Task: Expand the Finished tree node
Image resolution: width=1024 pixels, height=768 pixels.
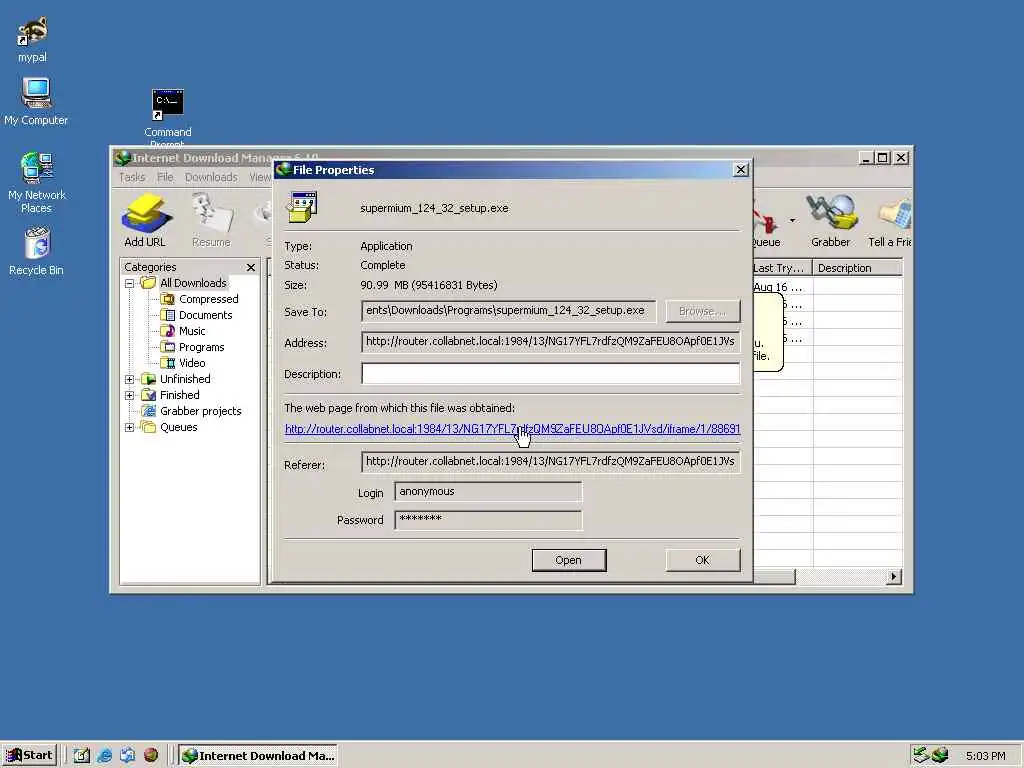Action: coord(129,395)
